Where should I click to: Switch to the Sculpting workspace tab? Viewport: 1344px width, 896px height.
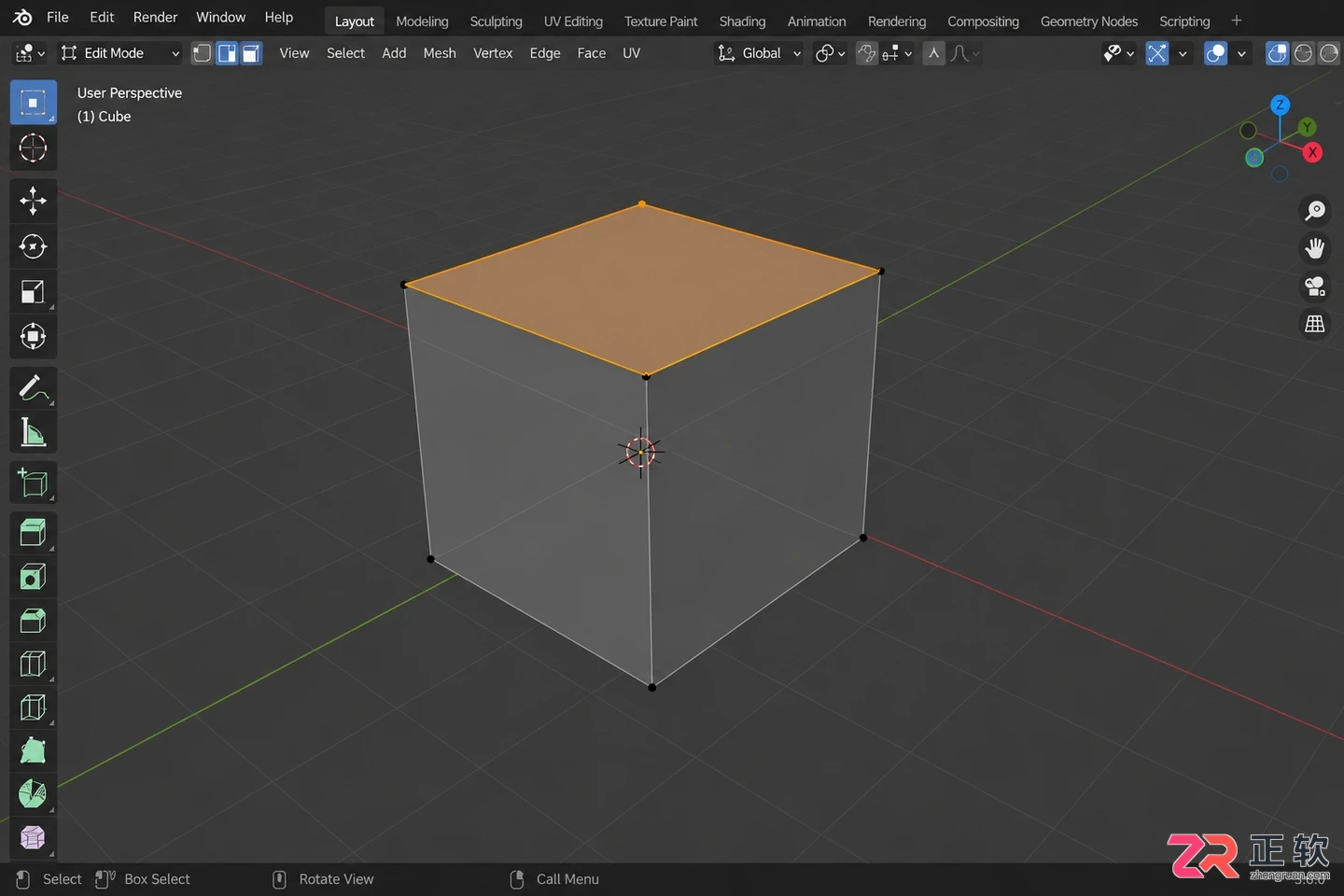pos(496,21)
